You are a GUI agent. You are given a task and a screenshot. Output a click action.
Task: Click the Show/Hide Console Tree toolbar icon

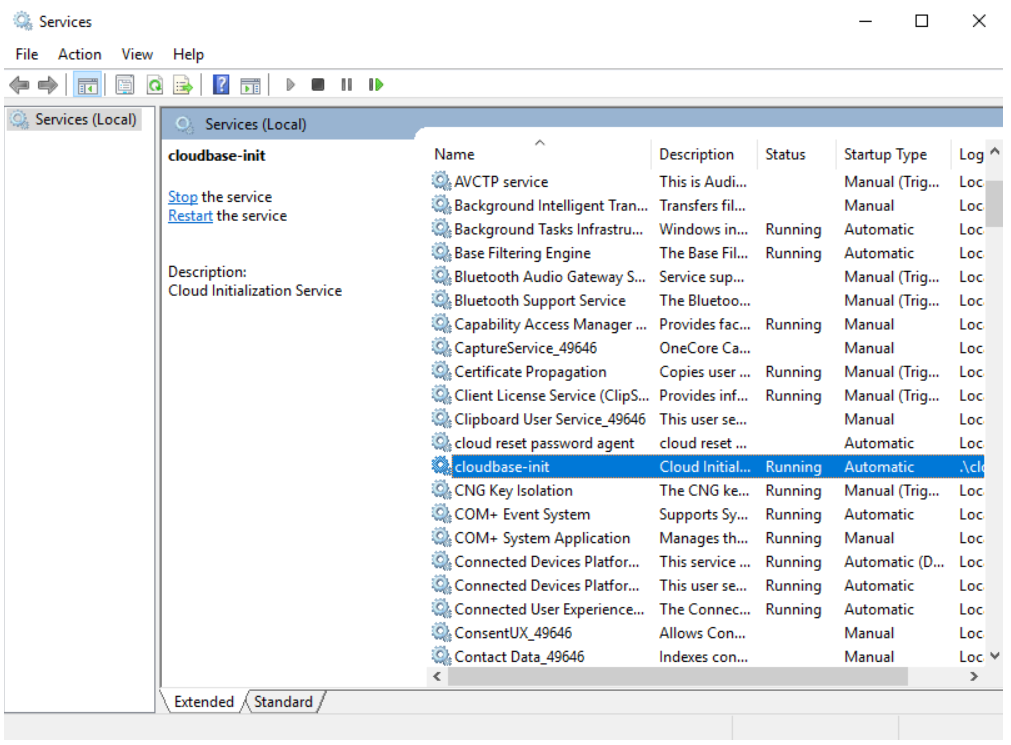click(88, 85)
